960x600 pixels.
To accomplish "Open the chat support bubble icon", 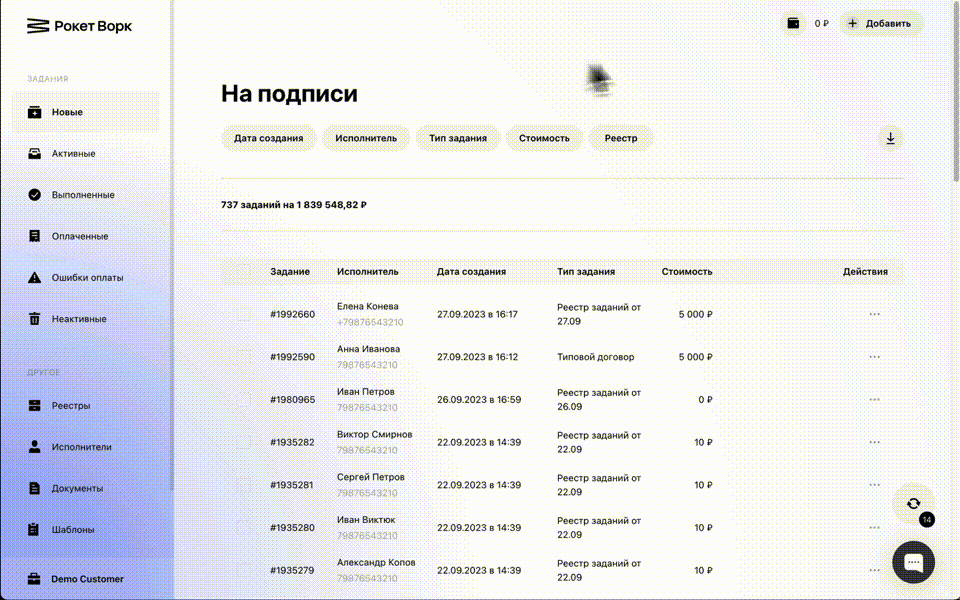I will pos(913,562).
